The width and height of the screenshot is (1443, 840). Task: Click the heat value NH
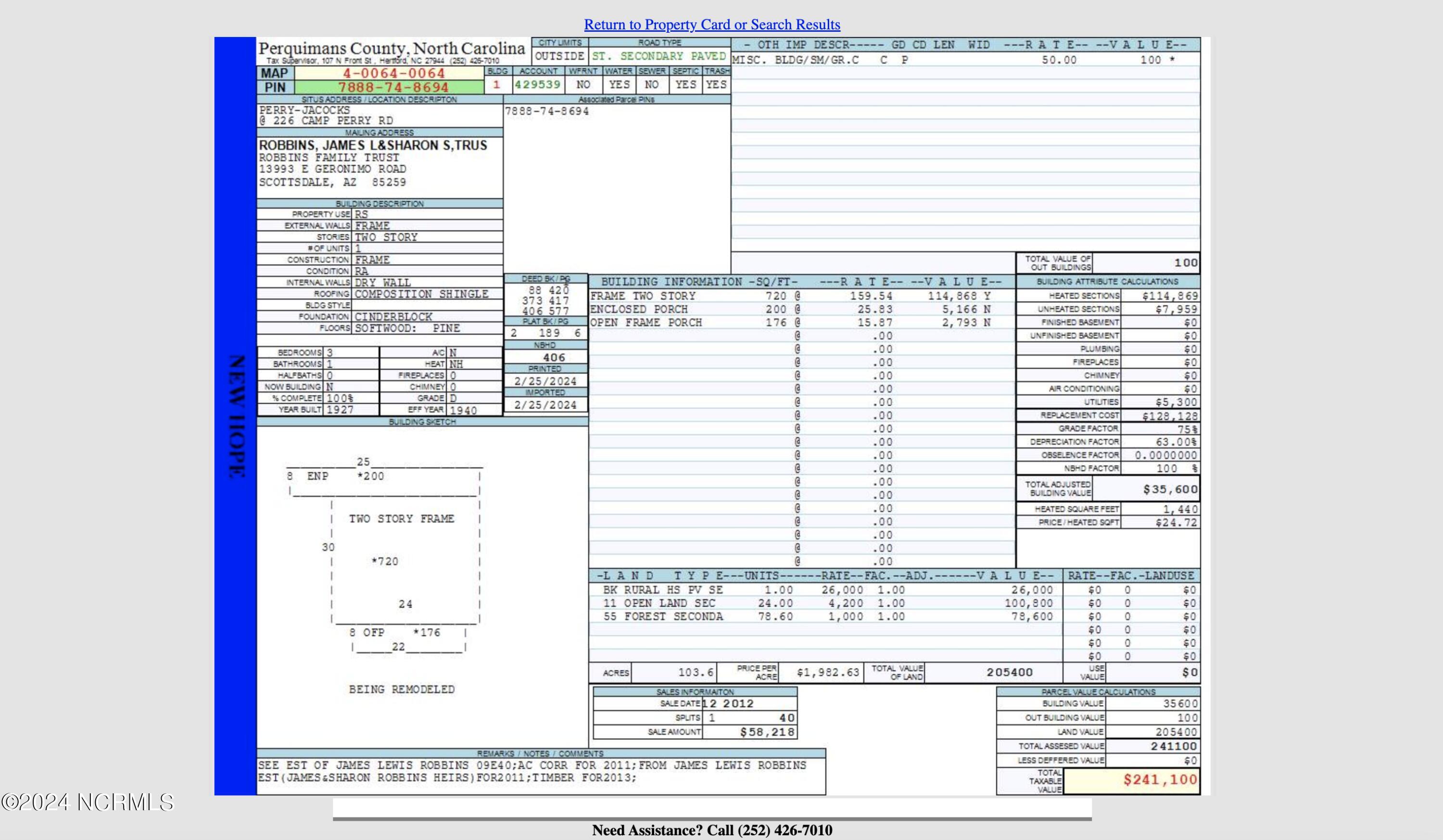coord(456,364)
